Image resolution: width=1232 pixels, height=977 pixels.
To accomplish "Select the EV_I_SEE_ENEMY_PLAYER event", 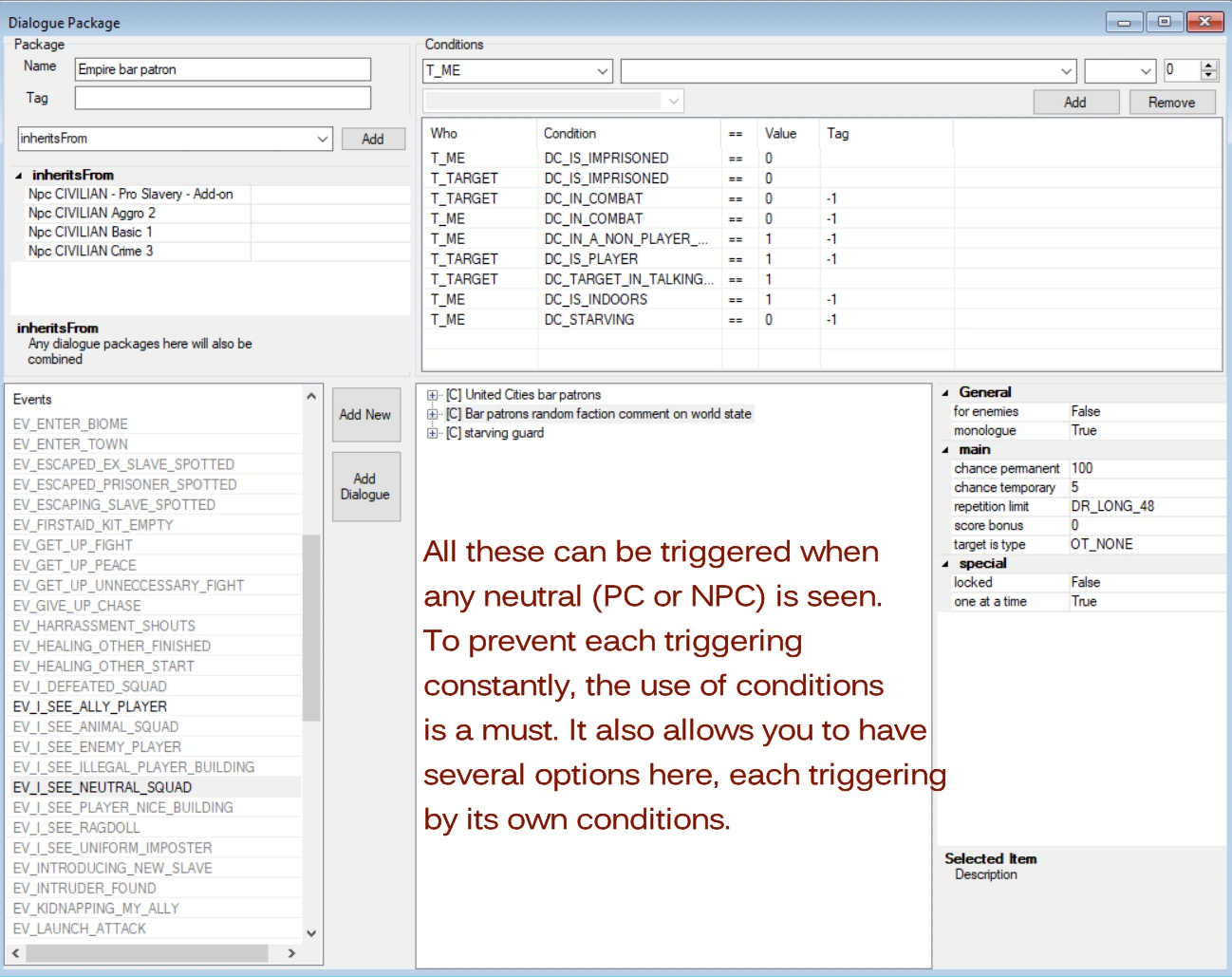I will [x=156, y=747].
